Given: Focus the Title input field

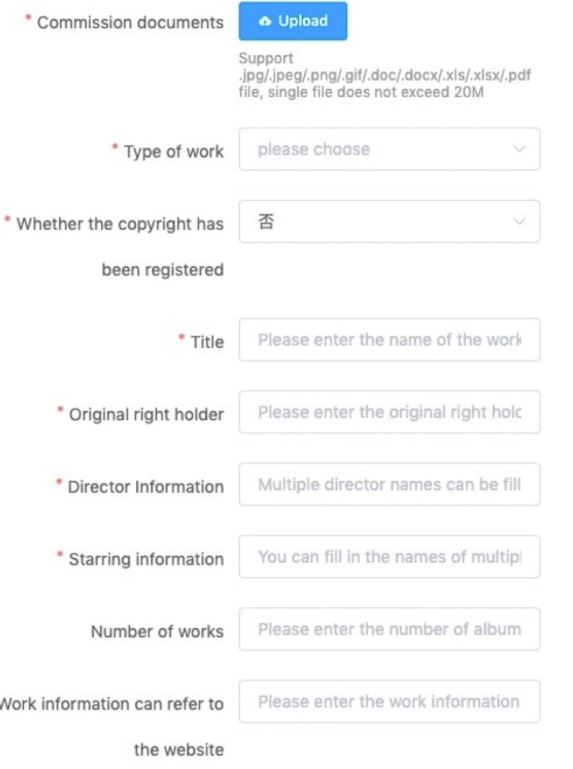Looking at the screenshot, I should pyautogui.click(x=390, y=340).
